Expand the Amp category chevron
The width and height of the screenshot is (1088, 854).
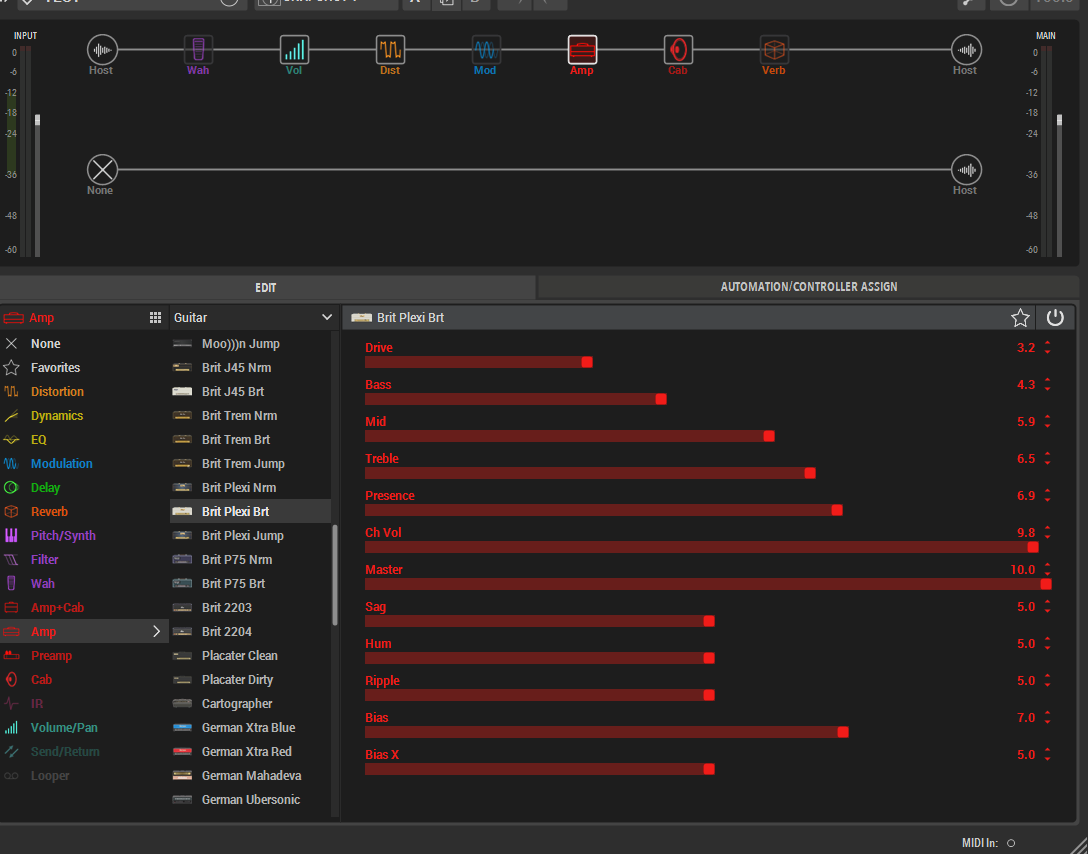click(156, 631)
